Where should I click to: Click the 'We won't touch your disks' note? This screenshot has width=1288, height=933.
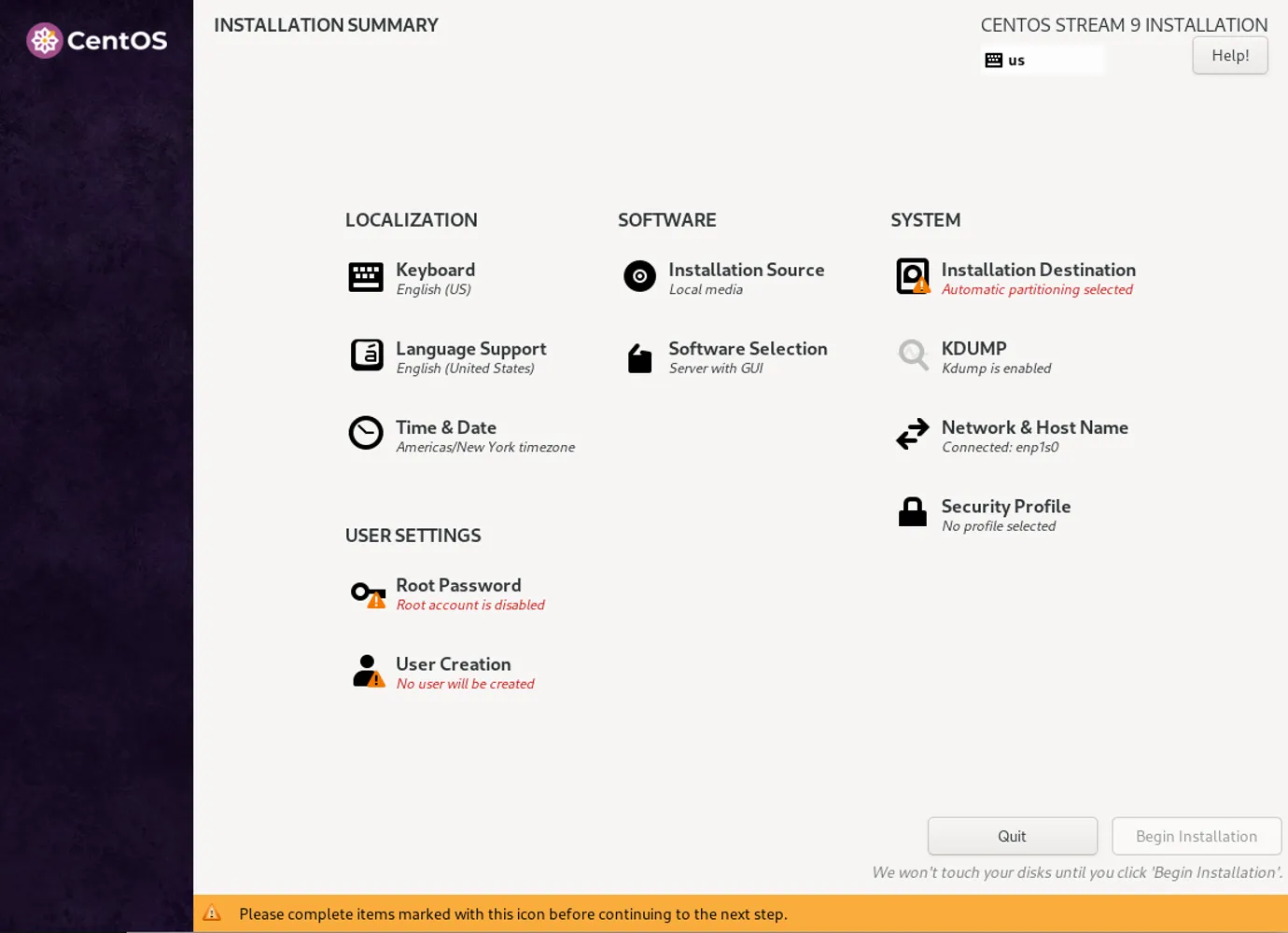click(x=1077, y=872)
